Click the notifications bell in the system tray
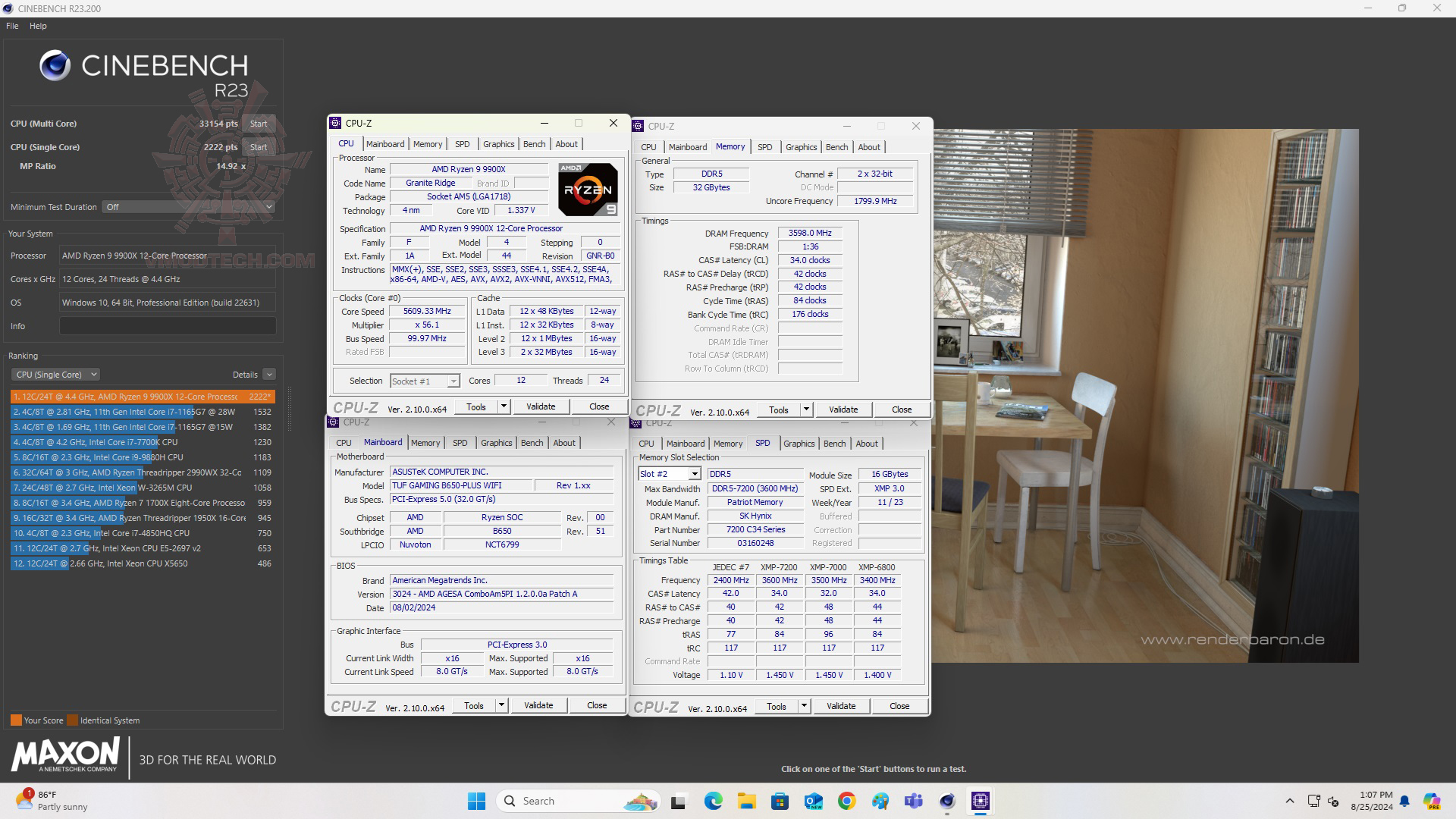1456x819 pixels. tap(1404, 802)
